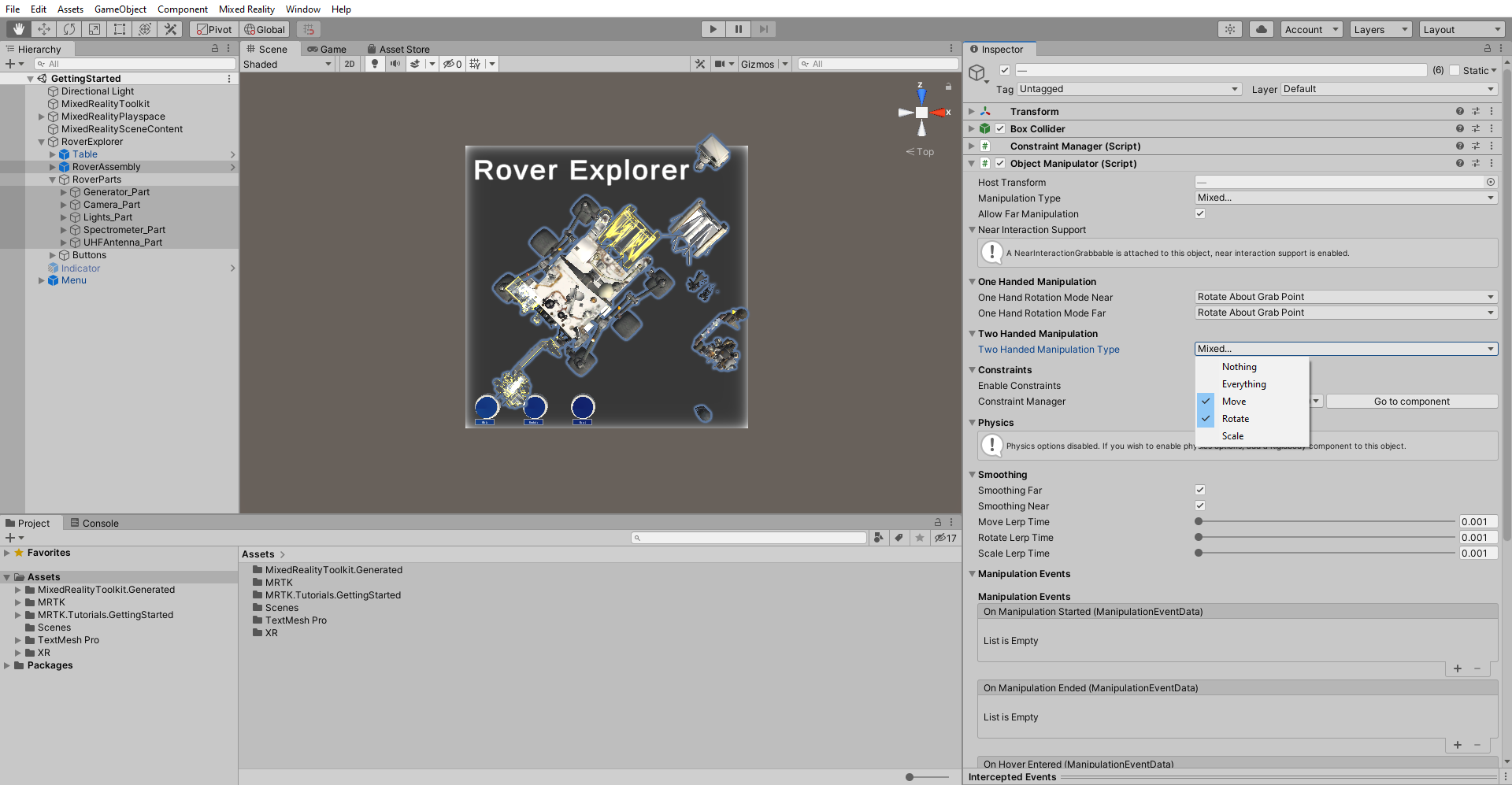Image resolution: width=1512 pixels, height=785 pixels.
Task: Select the Move tool
Action: 43,29
